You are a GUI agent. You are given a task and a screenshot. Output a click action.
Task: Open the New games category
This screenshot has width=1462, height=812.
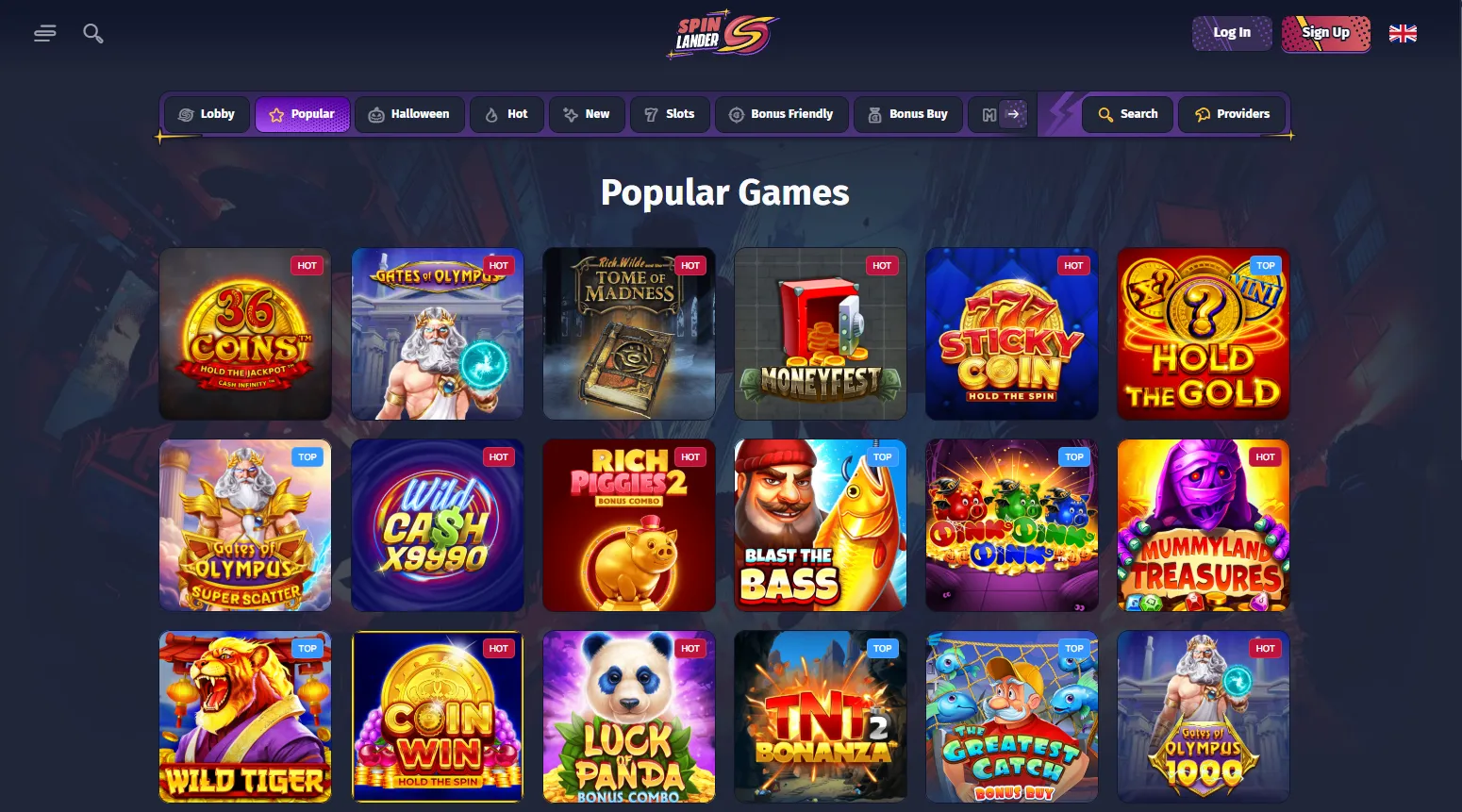[586, 114]
